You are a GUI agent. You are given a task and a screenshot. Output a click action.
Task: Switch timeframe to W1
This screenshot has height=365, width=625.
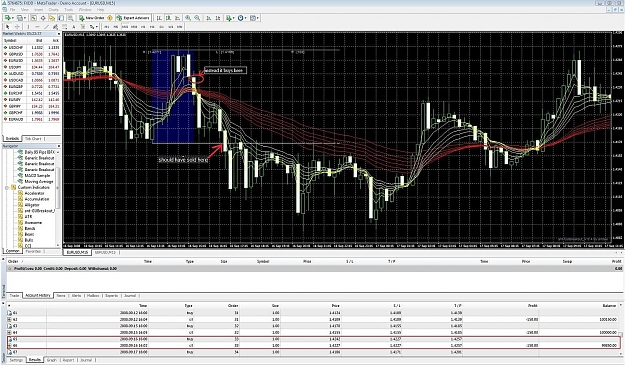pos(171,27)
